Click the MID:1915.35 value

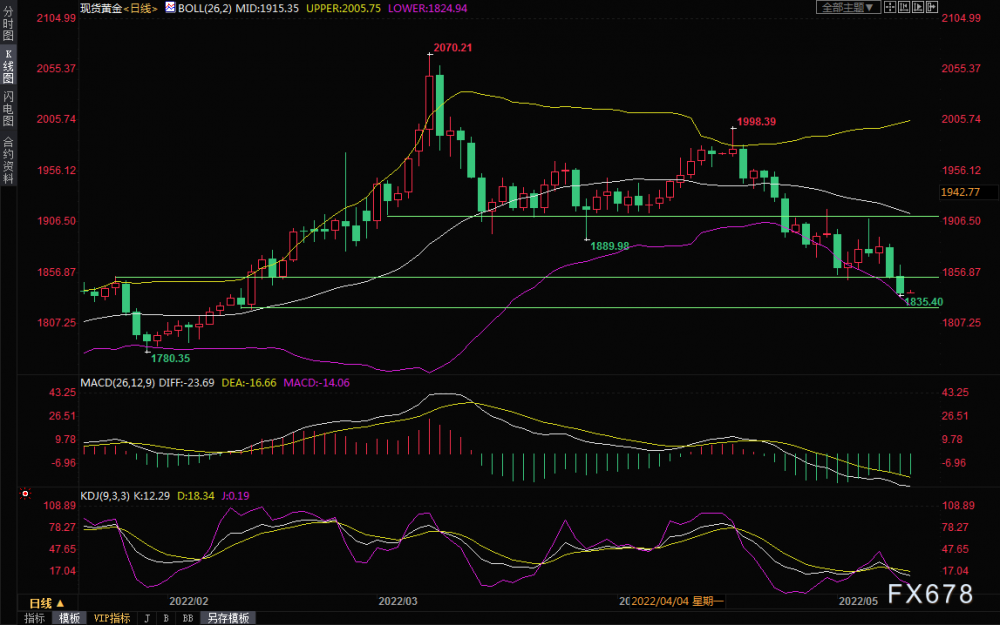[x=267, y=8]
